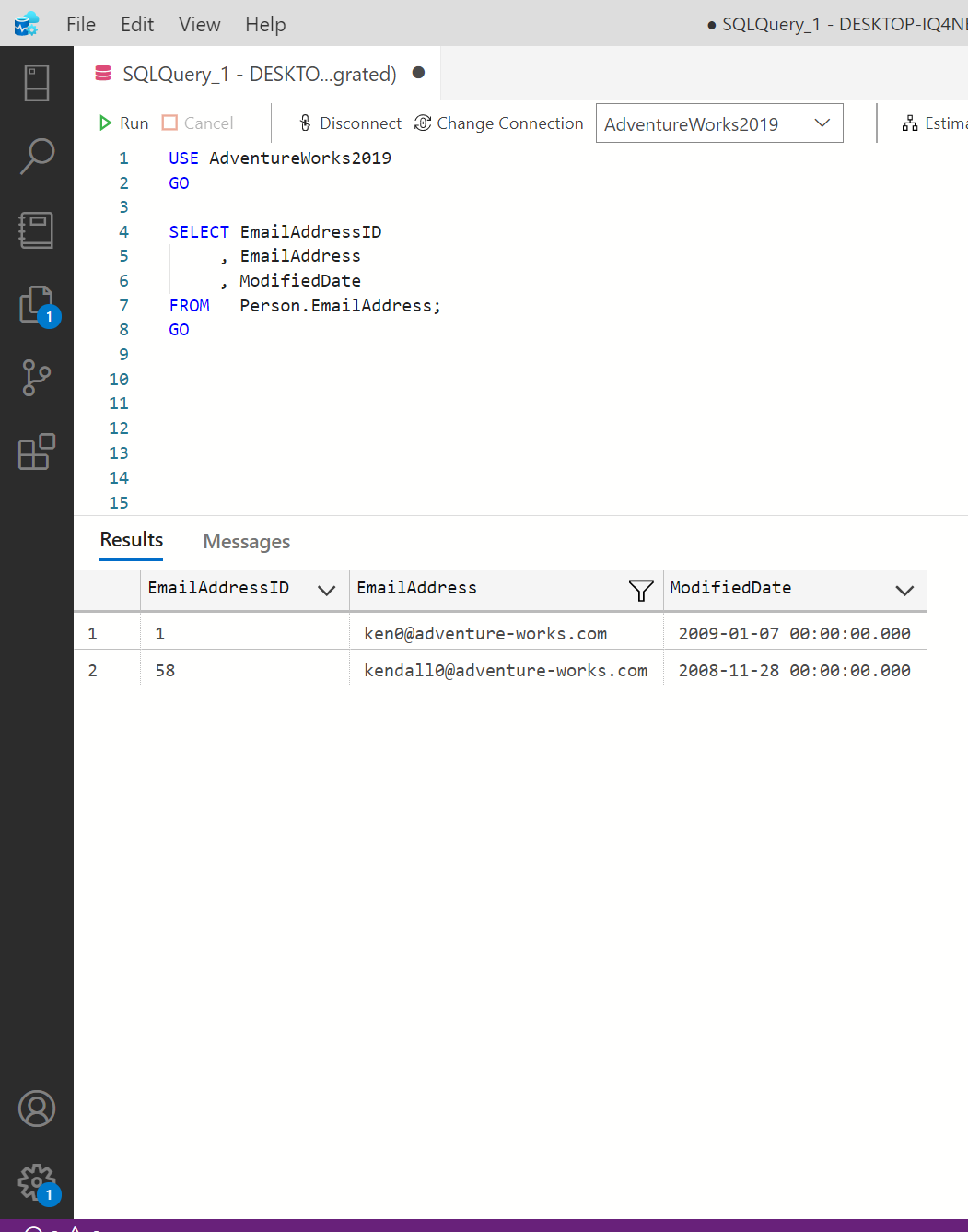The image size is (968, 1232).
Task: Click the Change Connection button label
Action: pos(510,123)
